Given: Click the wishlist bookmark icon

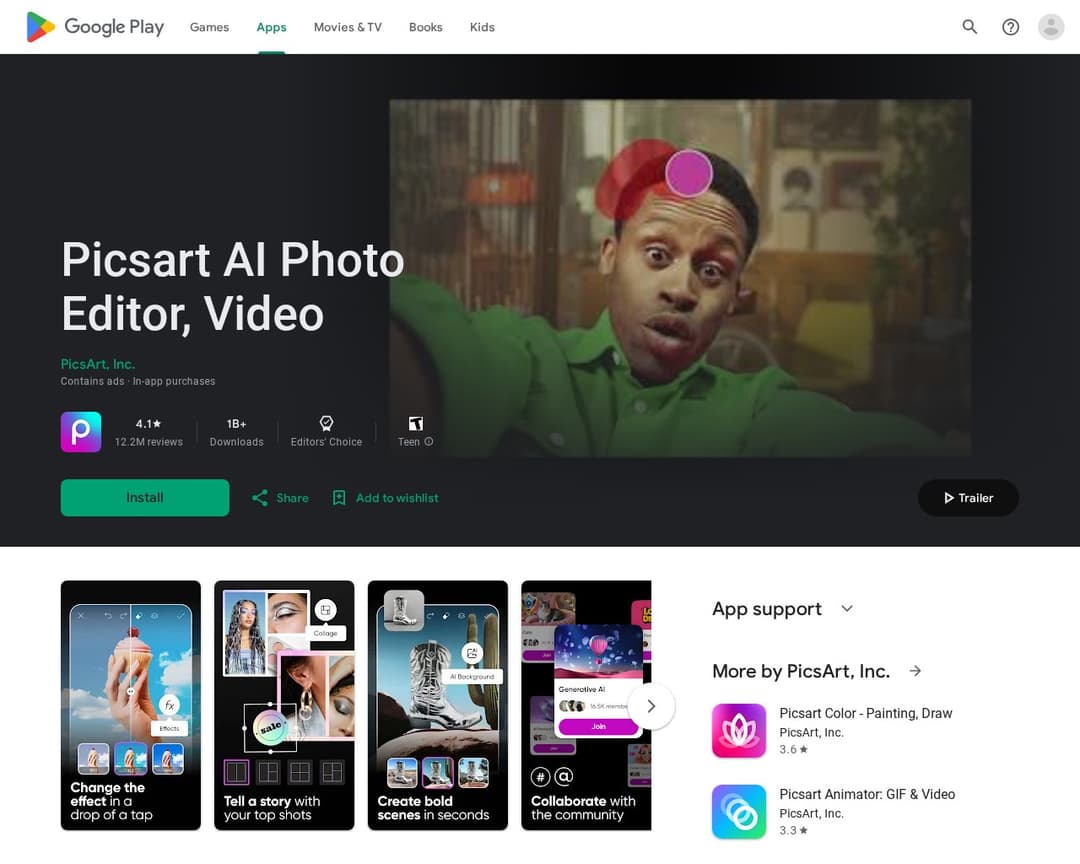Looking at the screenshot, I should pyautogui.click(x=339, y=497).
